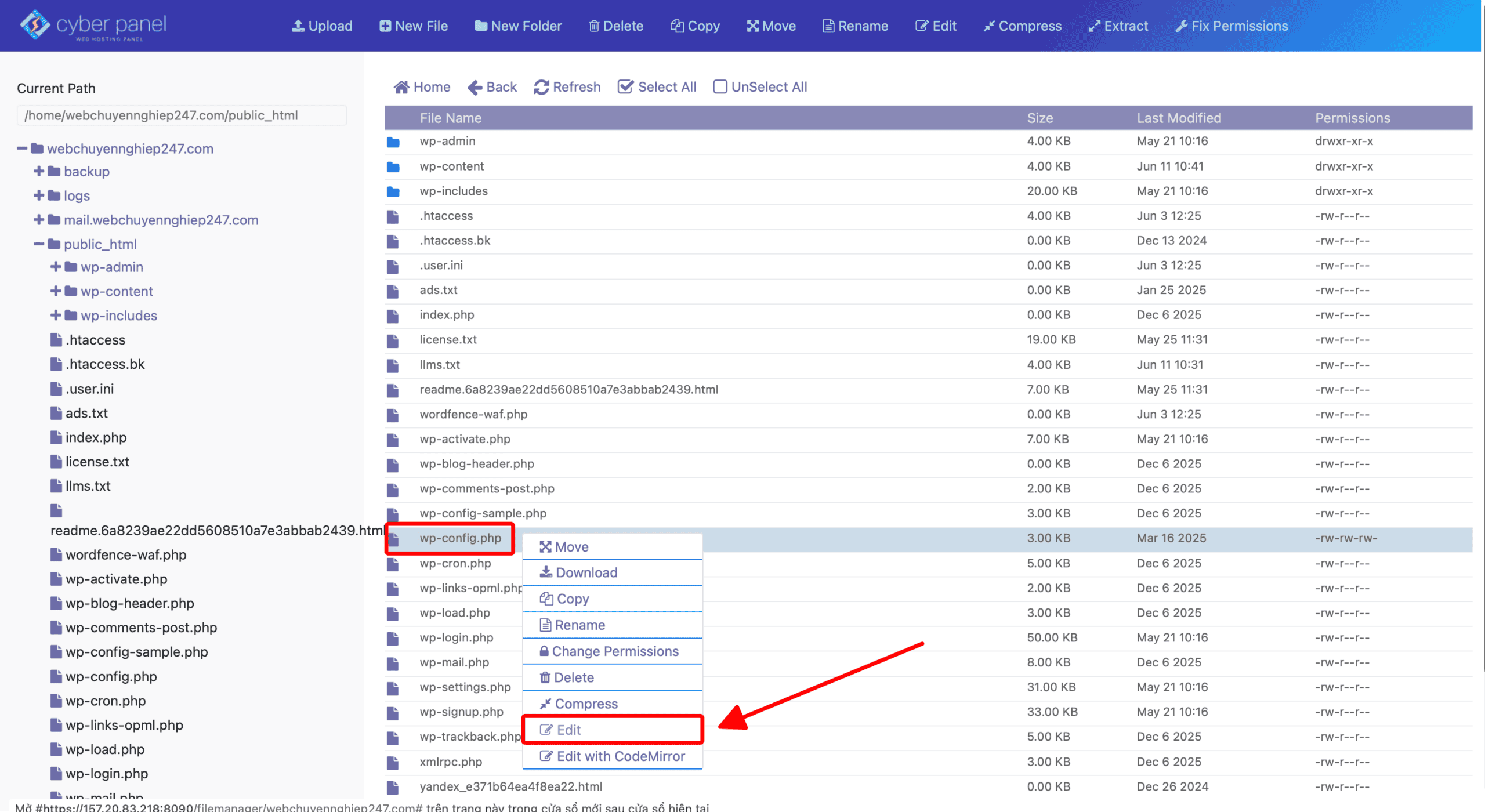
Task: Expand wp-includes folder in sidebar tree
Action: click(56, 316)
